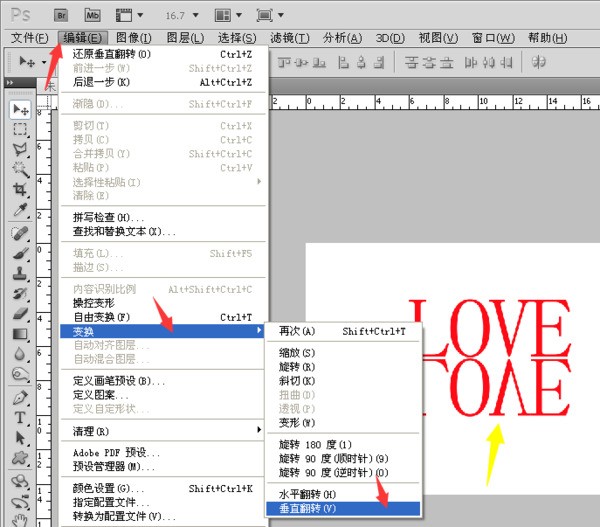Select the Dodge tool

pos(20,374)
